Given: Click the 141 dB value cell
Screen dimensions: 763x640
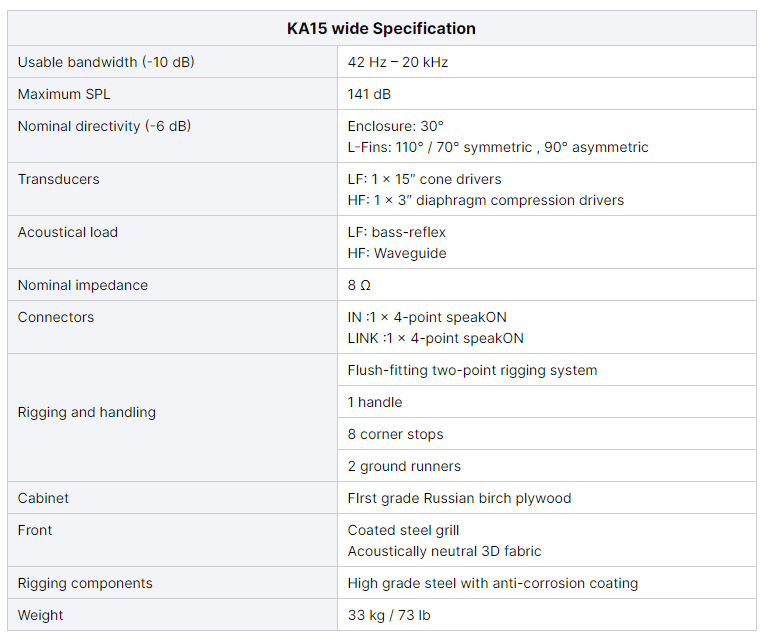Looking at the screenshot, I should tap(369, 94).
